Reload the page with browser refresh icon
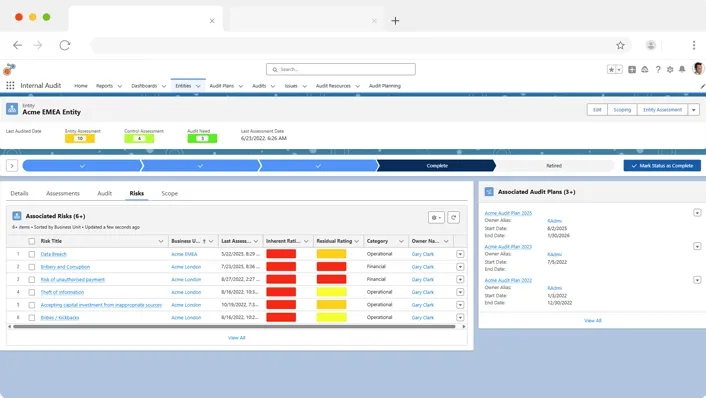Viewport: 706px width, 398px height. pos(65,45)
